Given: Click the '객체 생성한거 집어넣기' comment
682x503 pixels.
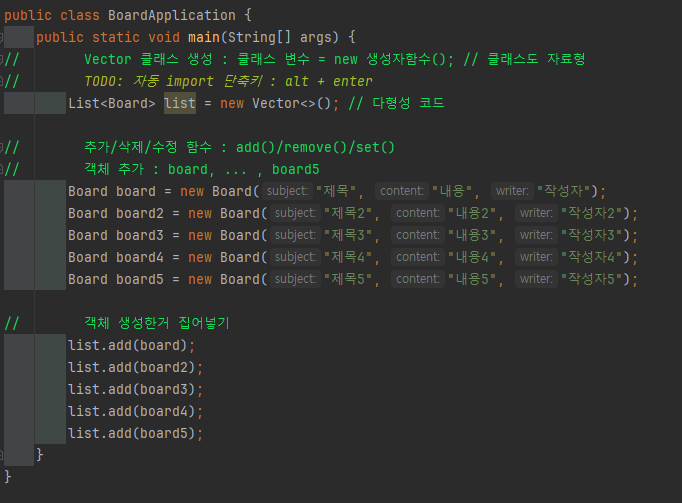Looking at the screenshot, I should tap(157, 323).
